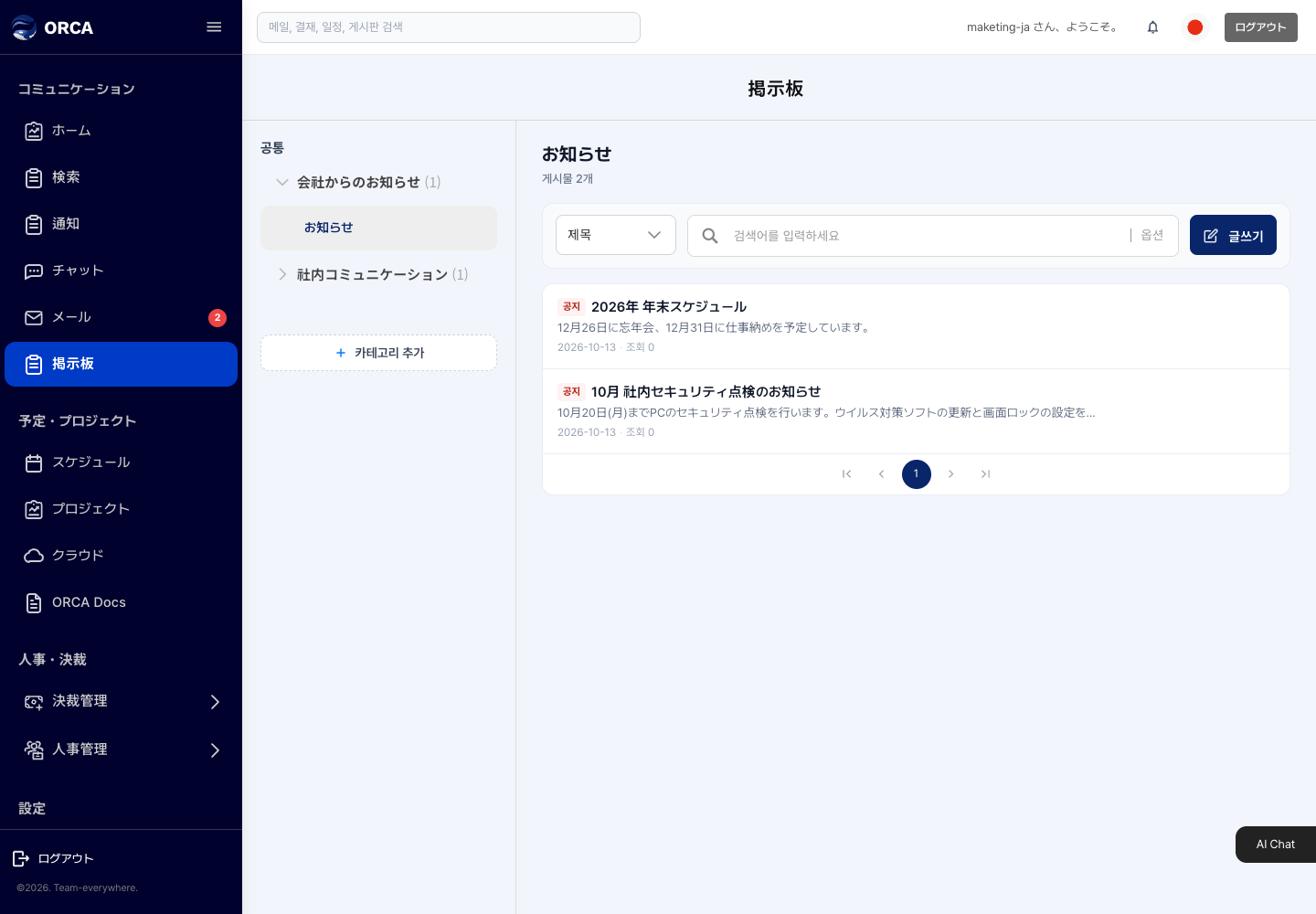Viewport: 1316px width, 914px height.
Task: Focus the global search field at top
Action: (x=449, y=27)
